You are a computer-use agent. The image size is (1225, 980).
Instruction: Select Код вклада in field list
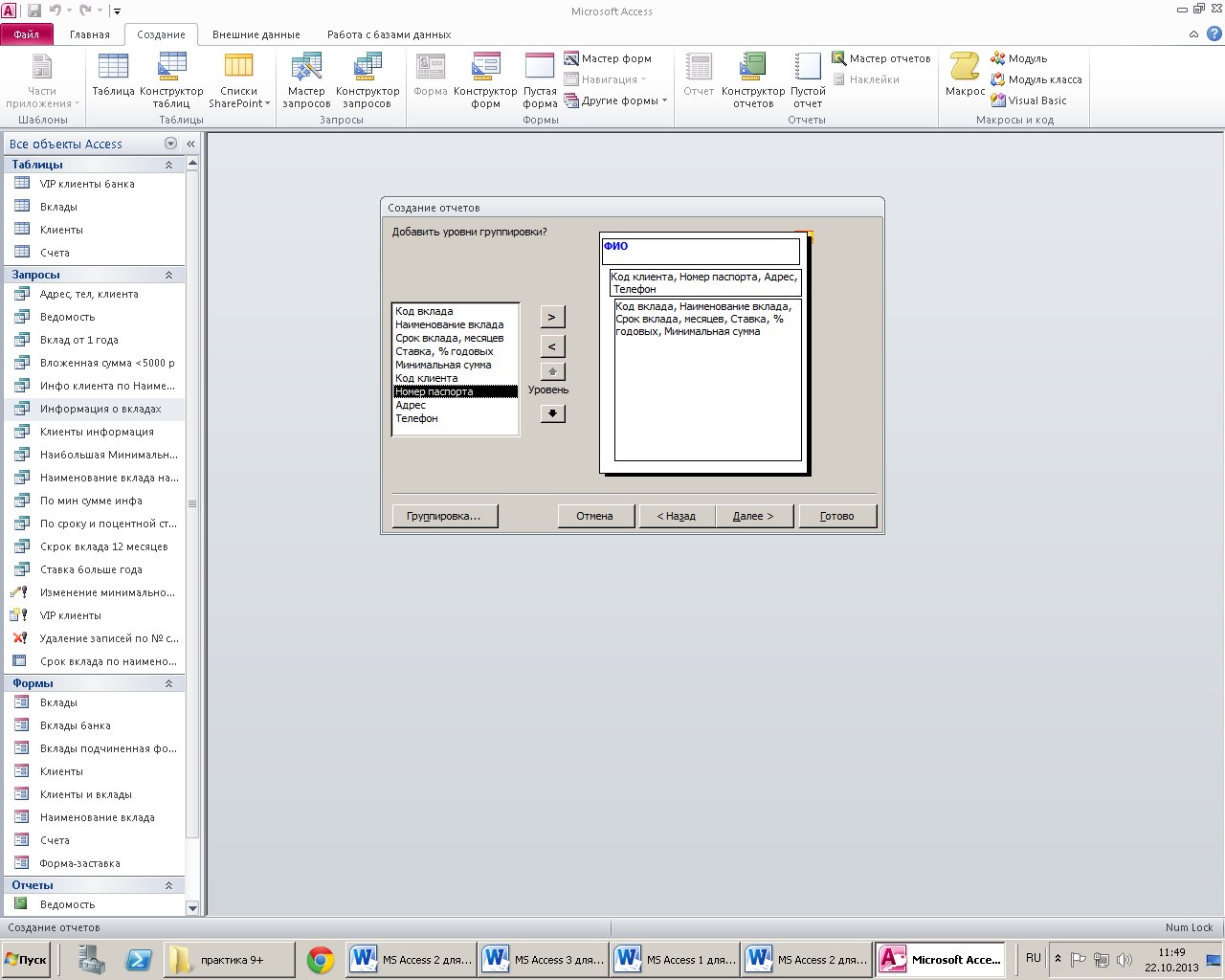click(x=456, y=311)
